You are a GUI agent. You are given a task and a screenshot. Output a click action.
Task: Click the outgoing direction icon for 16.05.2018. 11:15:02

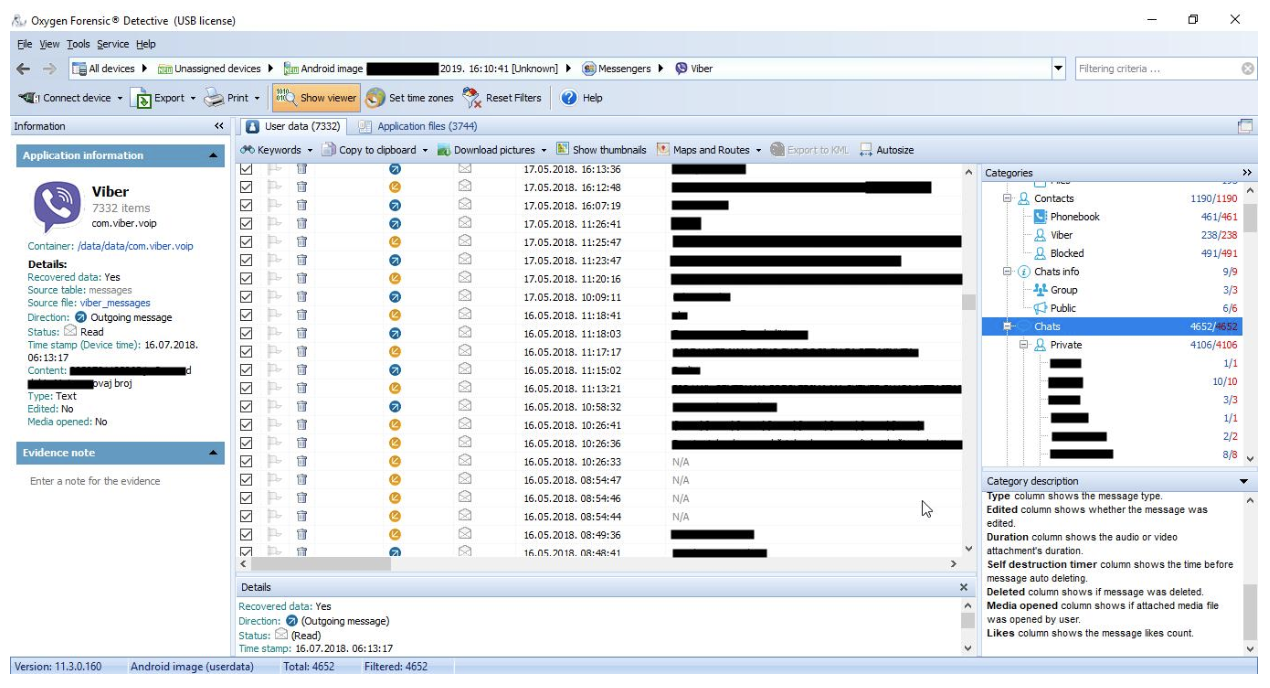[x=394, y=370]
